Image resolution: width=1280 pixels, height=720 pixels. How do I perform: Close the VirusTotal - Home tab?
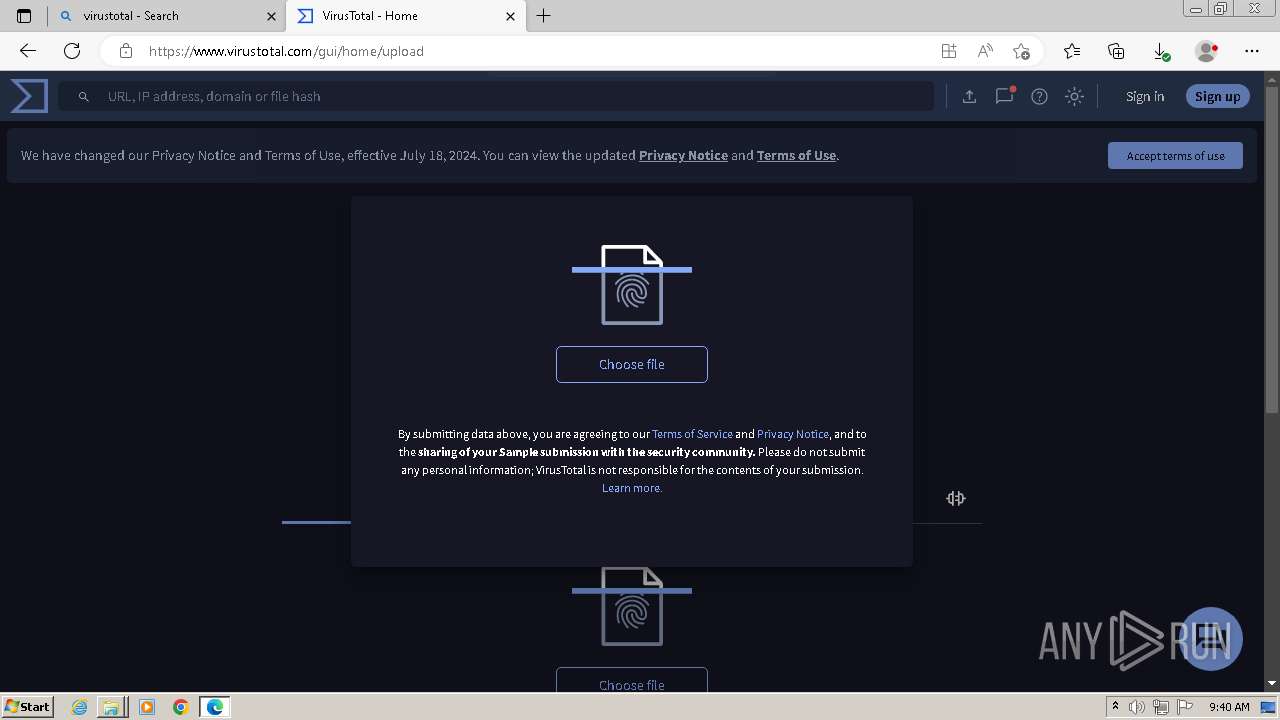[510, 16]
